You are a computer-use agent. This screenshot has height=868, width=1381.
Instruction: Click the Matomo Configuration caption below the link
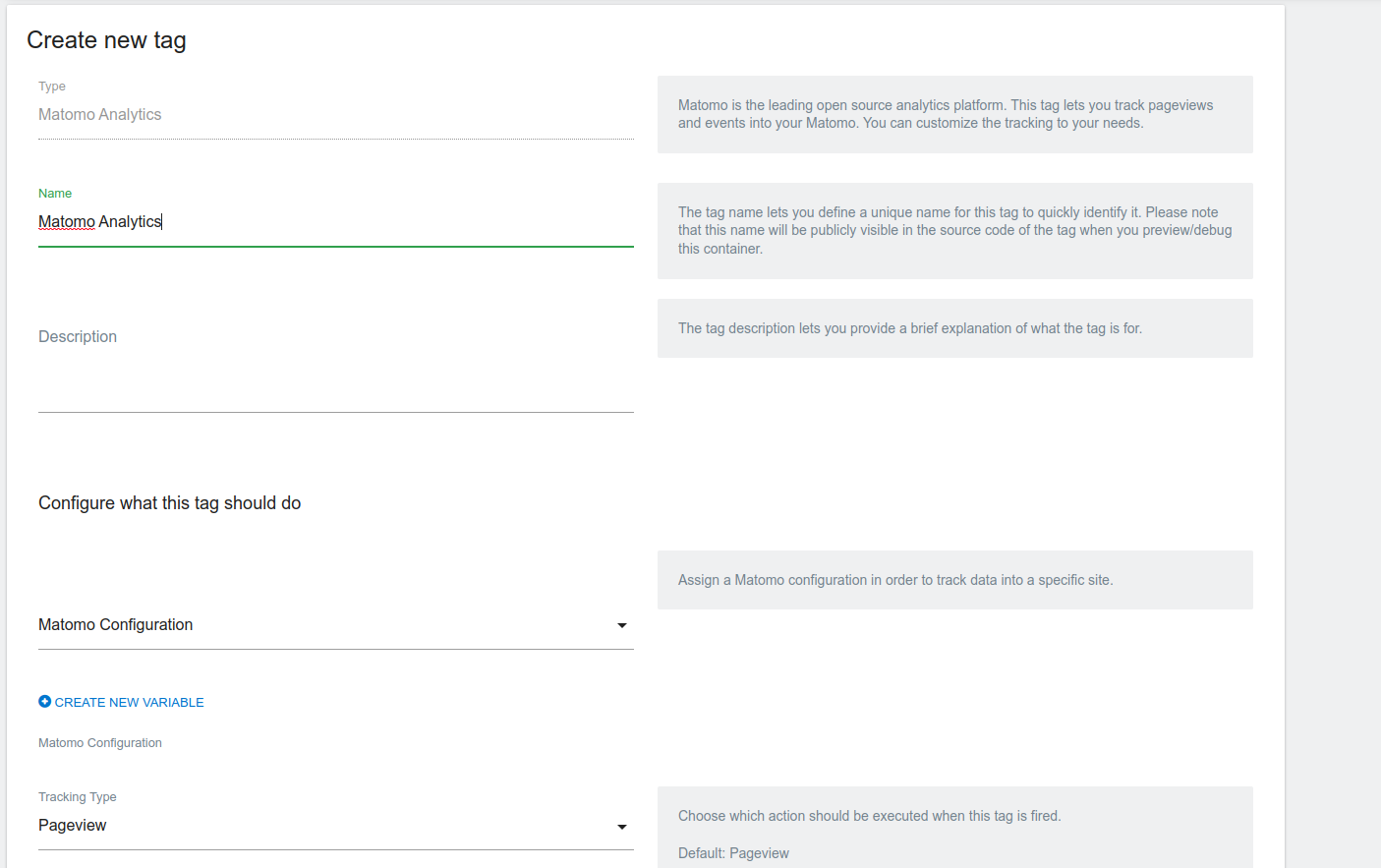point(100,743)
